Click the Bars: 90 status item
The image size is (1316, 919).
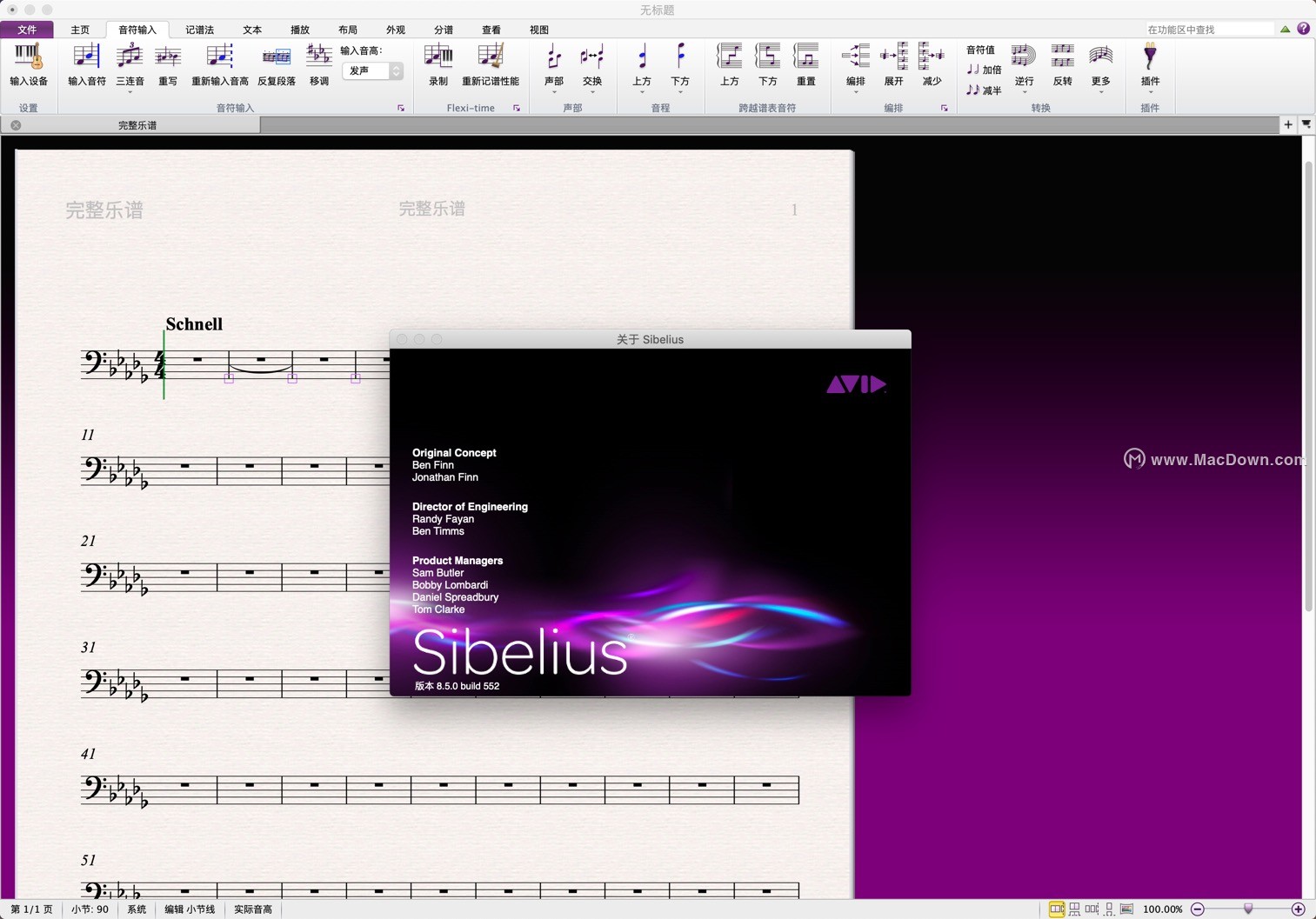point(90,909)
